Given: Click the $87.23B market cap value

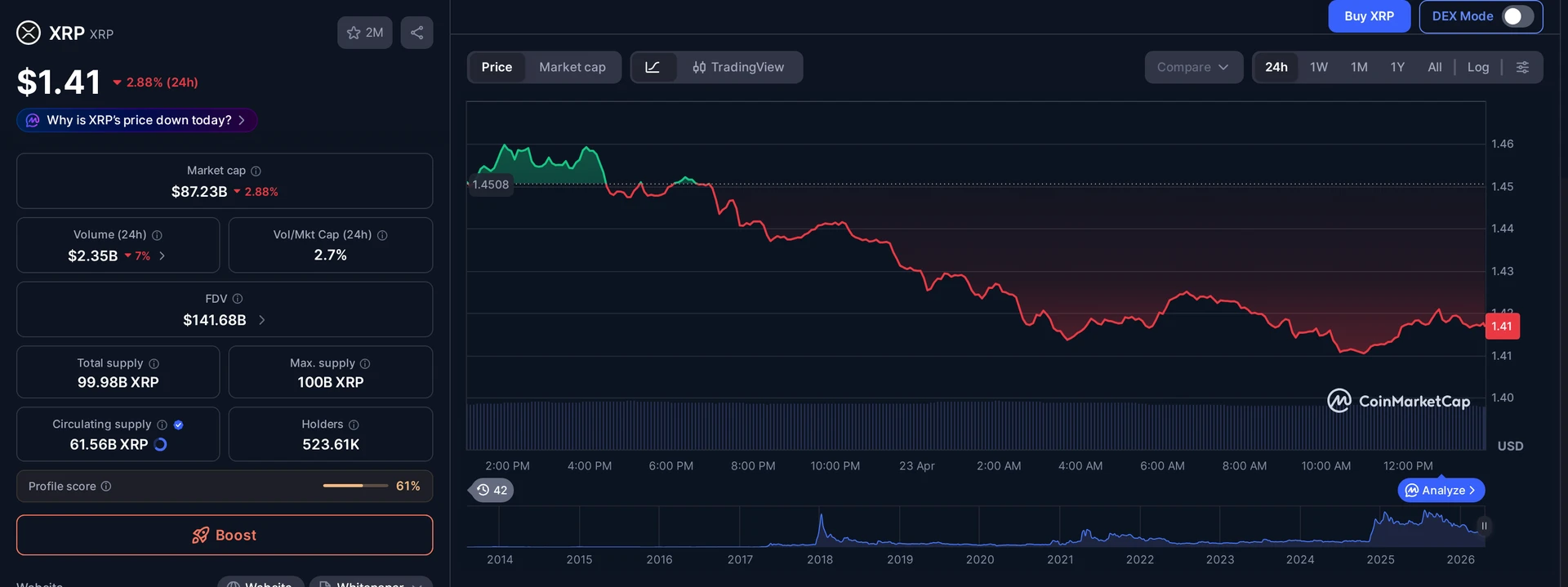Looking at the screenshot, I should click(x=199, y=192).
